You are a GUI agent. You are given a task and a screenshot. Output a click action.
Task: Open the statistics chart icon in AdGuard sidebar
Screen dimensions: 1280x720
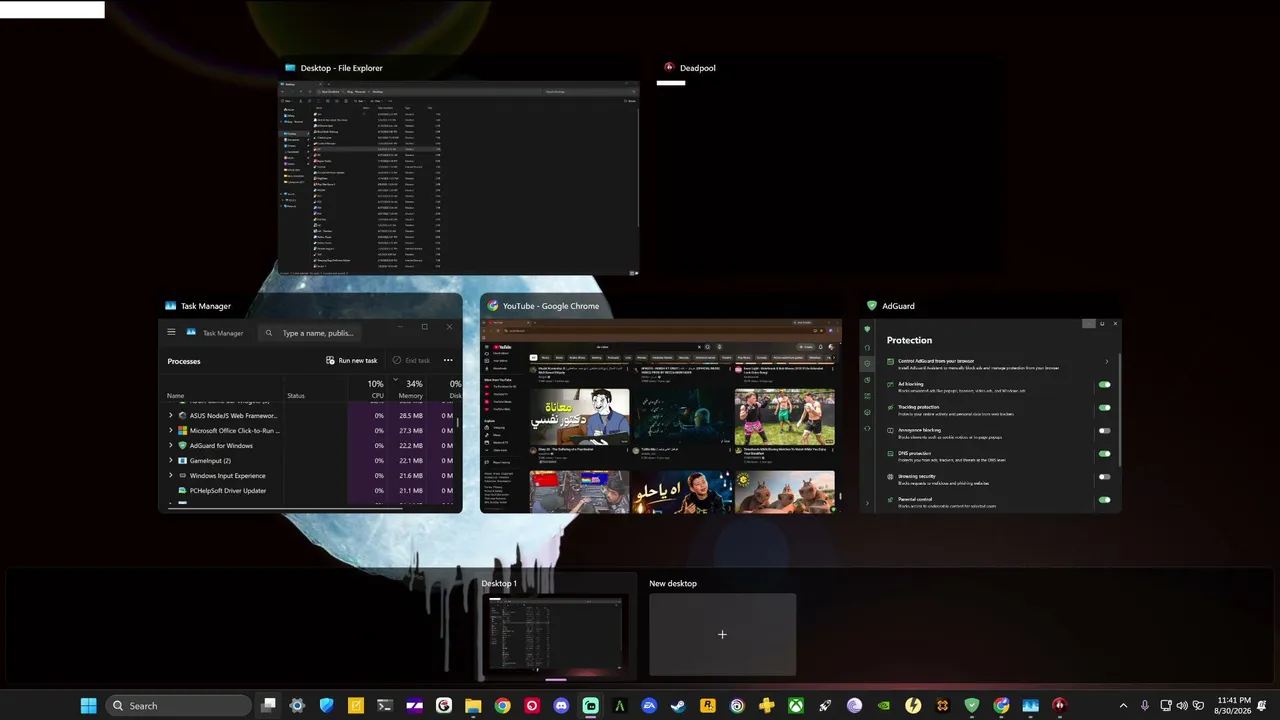click(x=867, y=379)
